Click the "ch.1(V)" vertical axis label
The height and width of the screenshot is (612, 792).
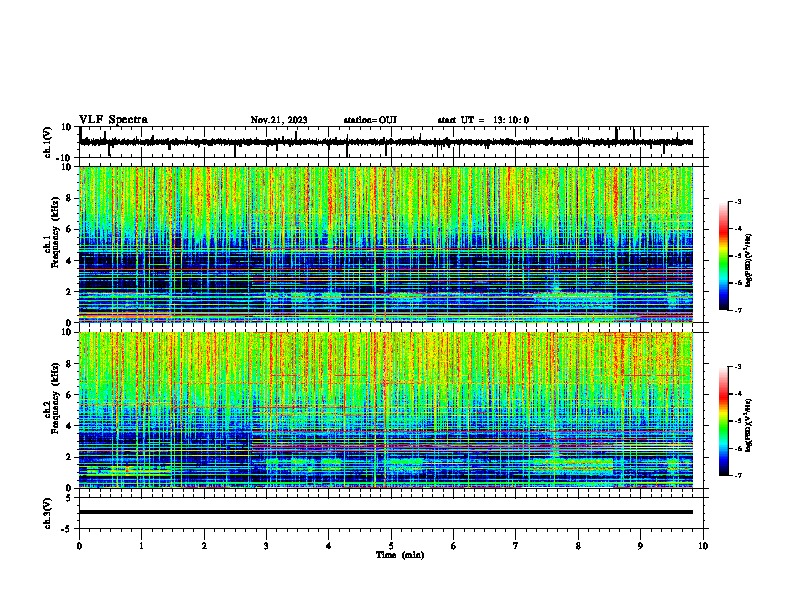coord(48,142)
